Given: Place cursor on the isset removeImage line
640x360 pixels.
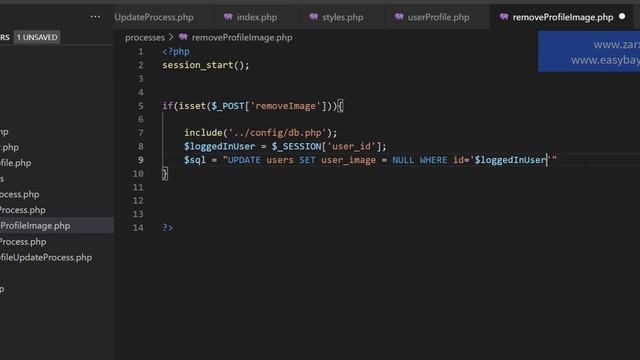Looking at the screenshot, I should pyautogui.click(x=253, y=106).
